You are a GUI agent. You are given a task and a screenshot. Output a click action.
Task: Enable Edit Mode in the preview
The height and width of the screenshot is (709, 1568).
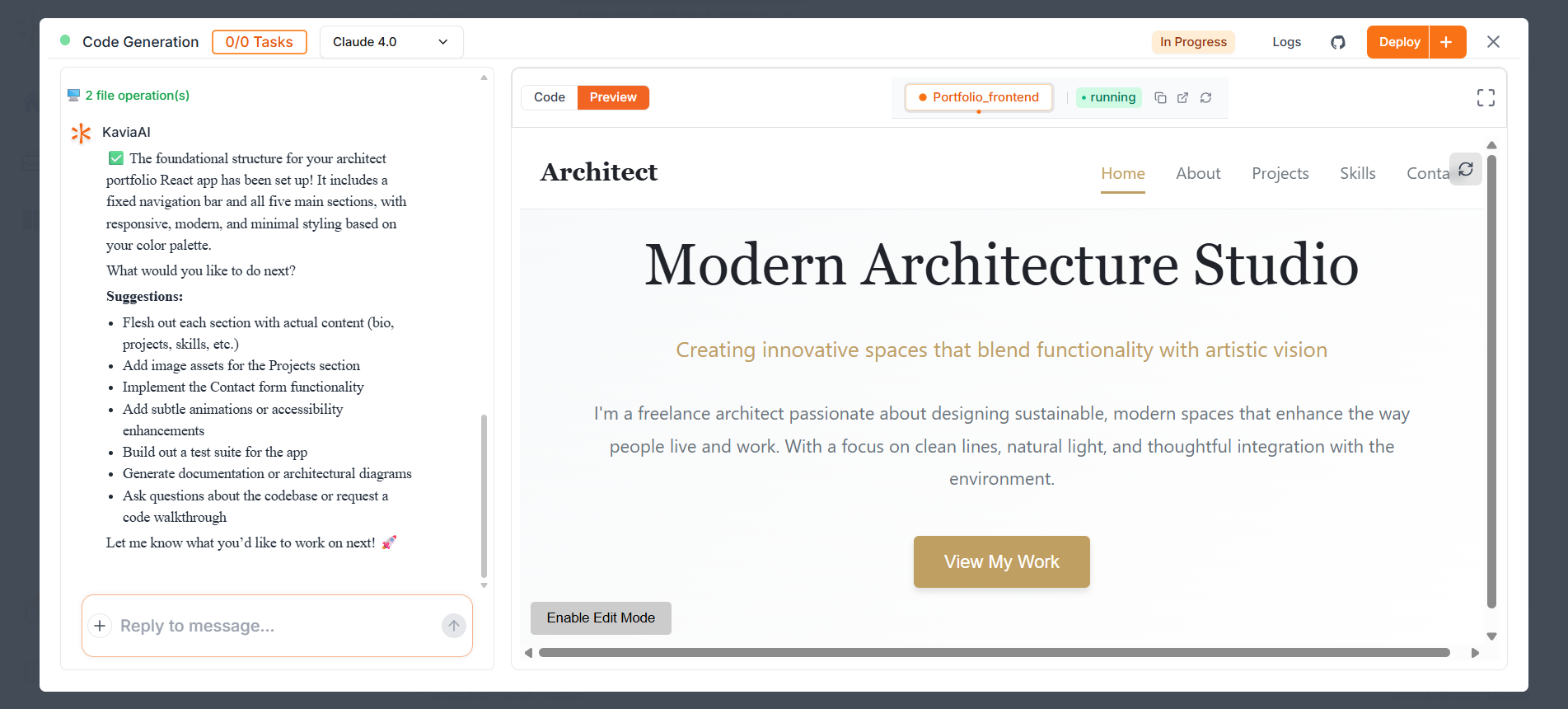(x=601, y=618)
